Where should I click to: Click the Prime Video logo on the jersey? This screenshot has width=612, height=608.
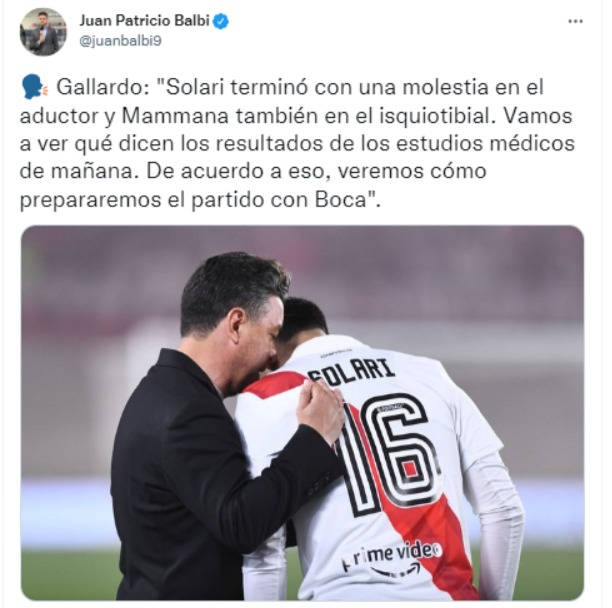click(392, 556)
